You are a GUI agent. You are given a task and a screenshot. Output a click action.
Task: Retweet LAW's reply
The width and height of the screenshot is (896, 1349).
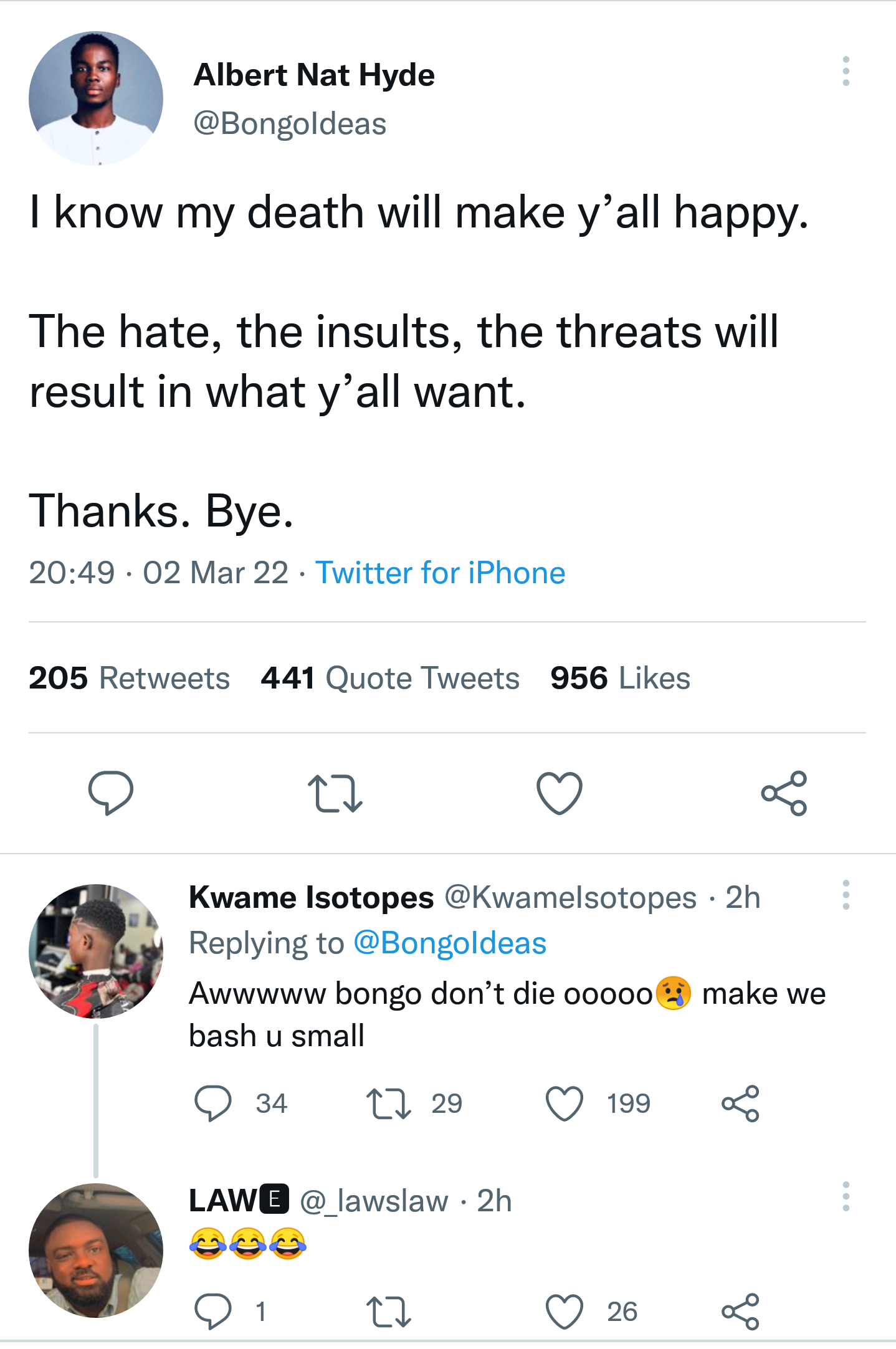click(388, 1312)
